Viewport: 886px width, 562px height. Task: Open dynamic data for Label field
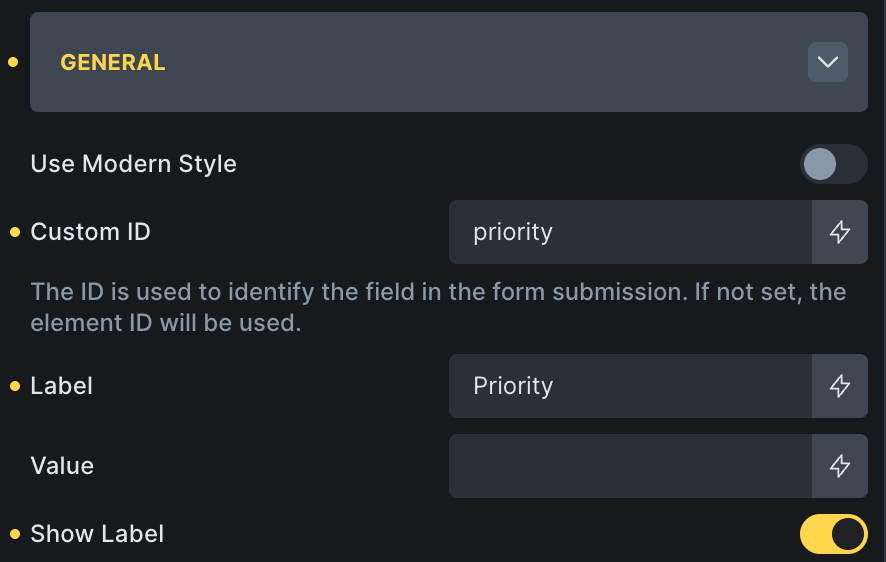click(840, 386)
